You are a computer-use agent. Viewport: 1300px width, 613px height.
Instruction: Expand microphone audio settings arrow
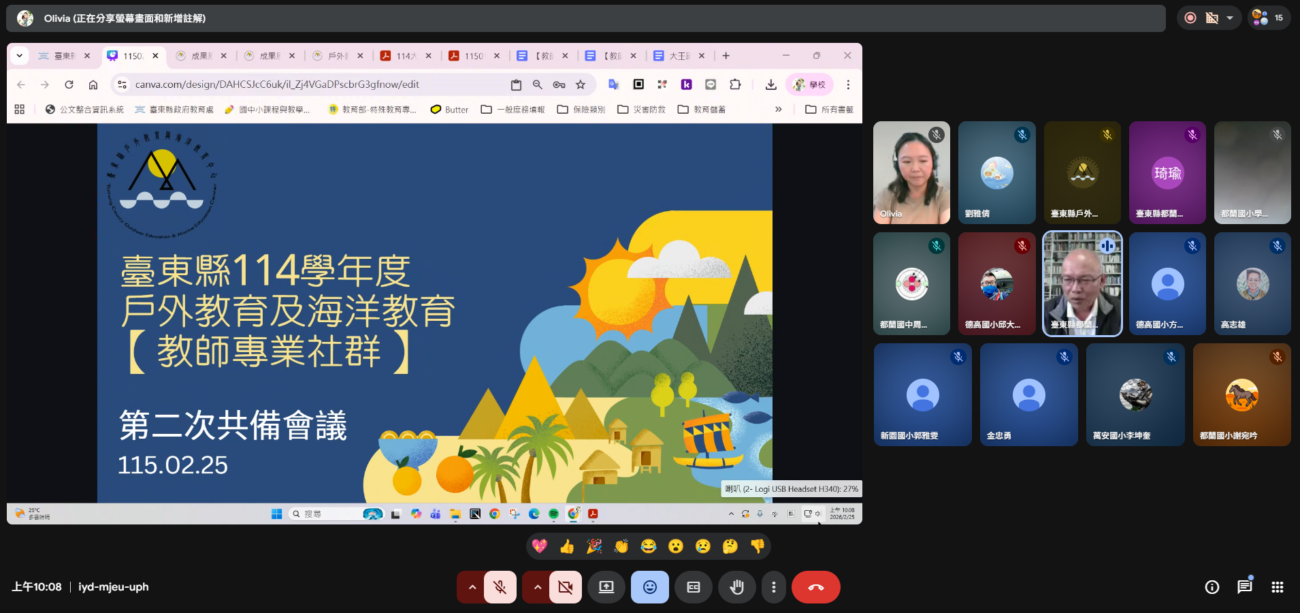coord(471,587)
